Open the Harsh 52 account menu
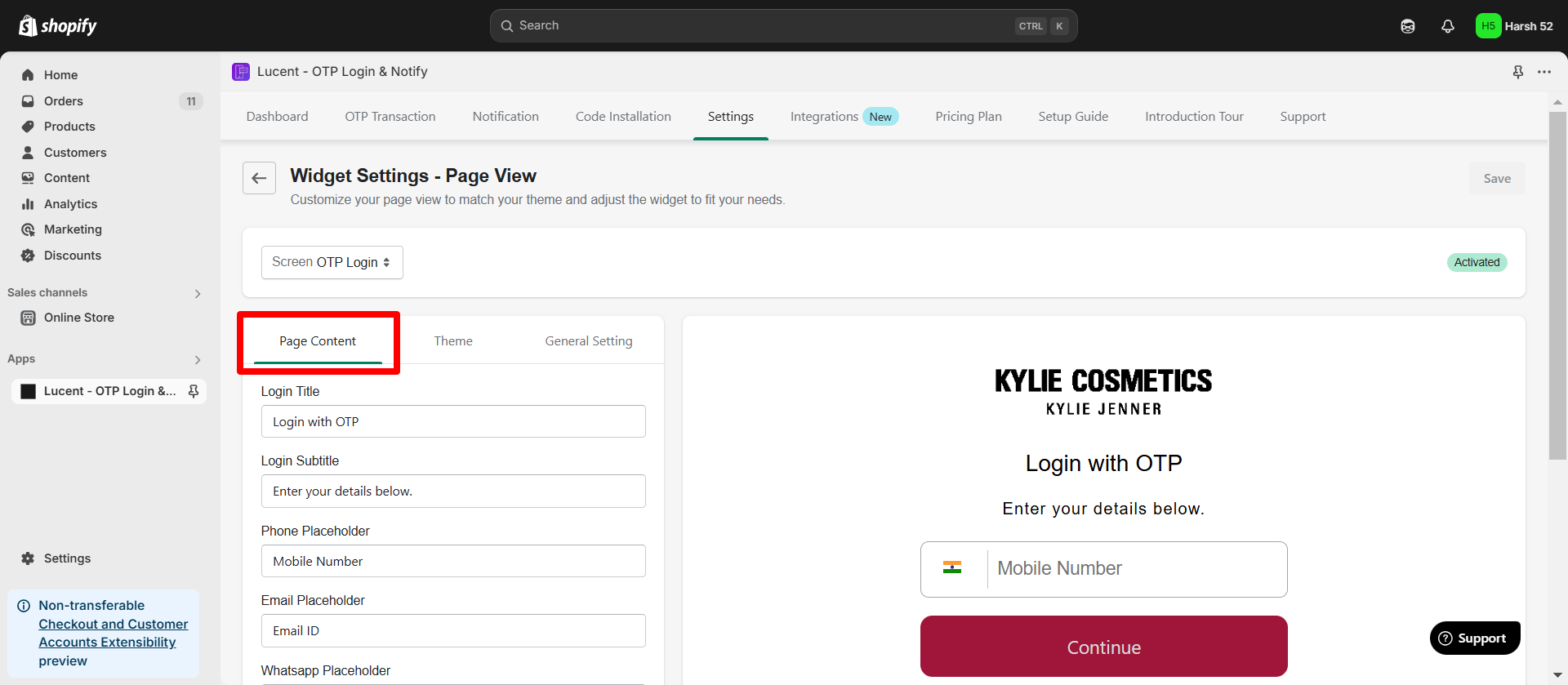This screenshot has height=685, width=1568. [1515, 26]
